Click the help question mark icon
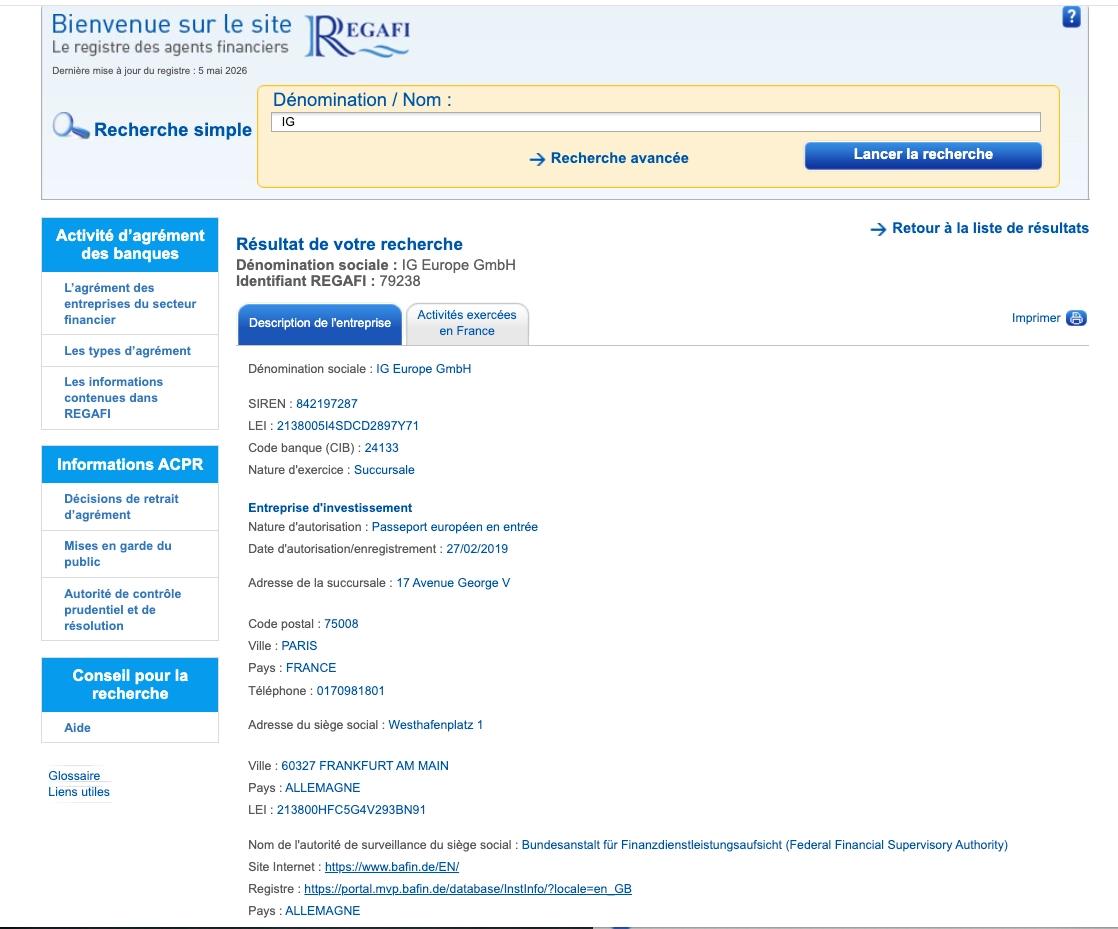The width and height of the screenshot is (1118, 929). point(1071,16)
